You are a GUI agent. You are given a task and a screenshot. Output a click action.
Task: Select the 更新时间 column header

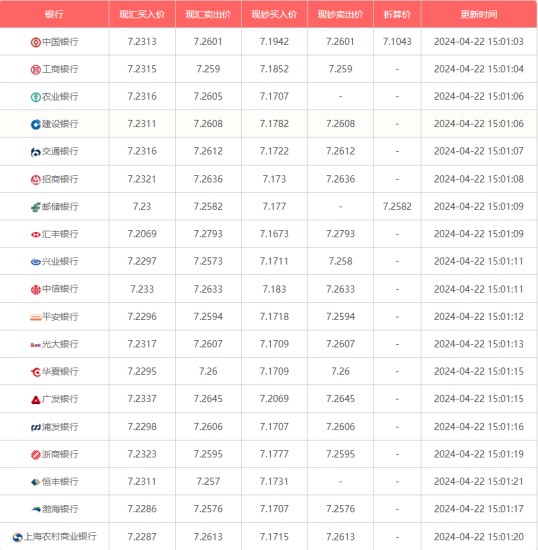point(479,14)
